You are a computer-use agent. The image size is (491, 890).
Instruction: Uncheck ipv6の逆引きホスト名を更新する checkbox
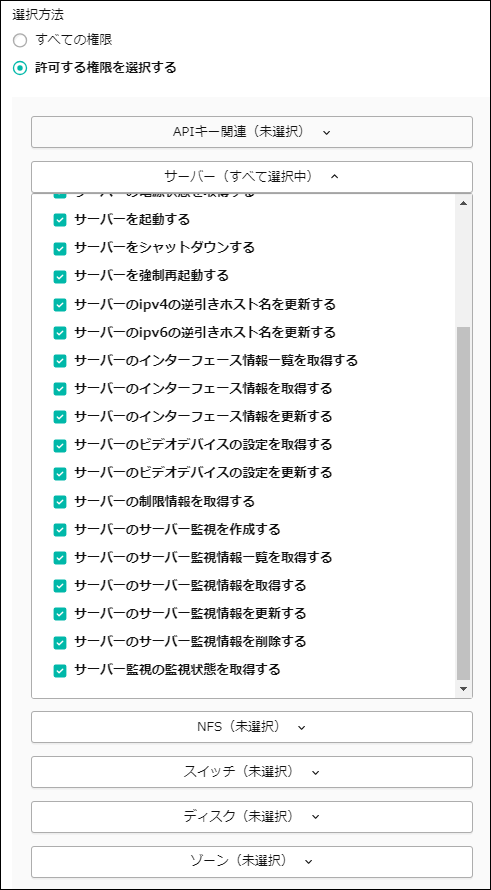point(60,333)
